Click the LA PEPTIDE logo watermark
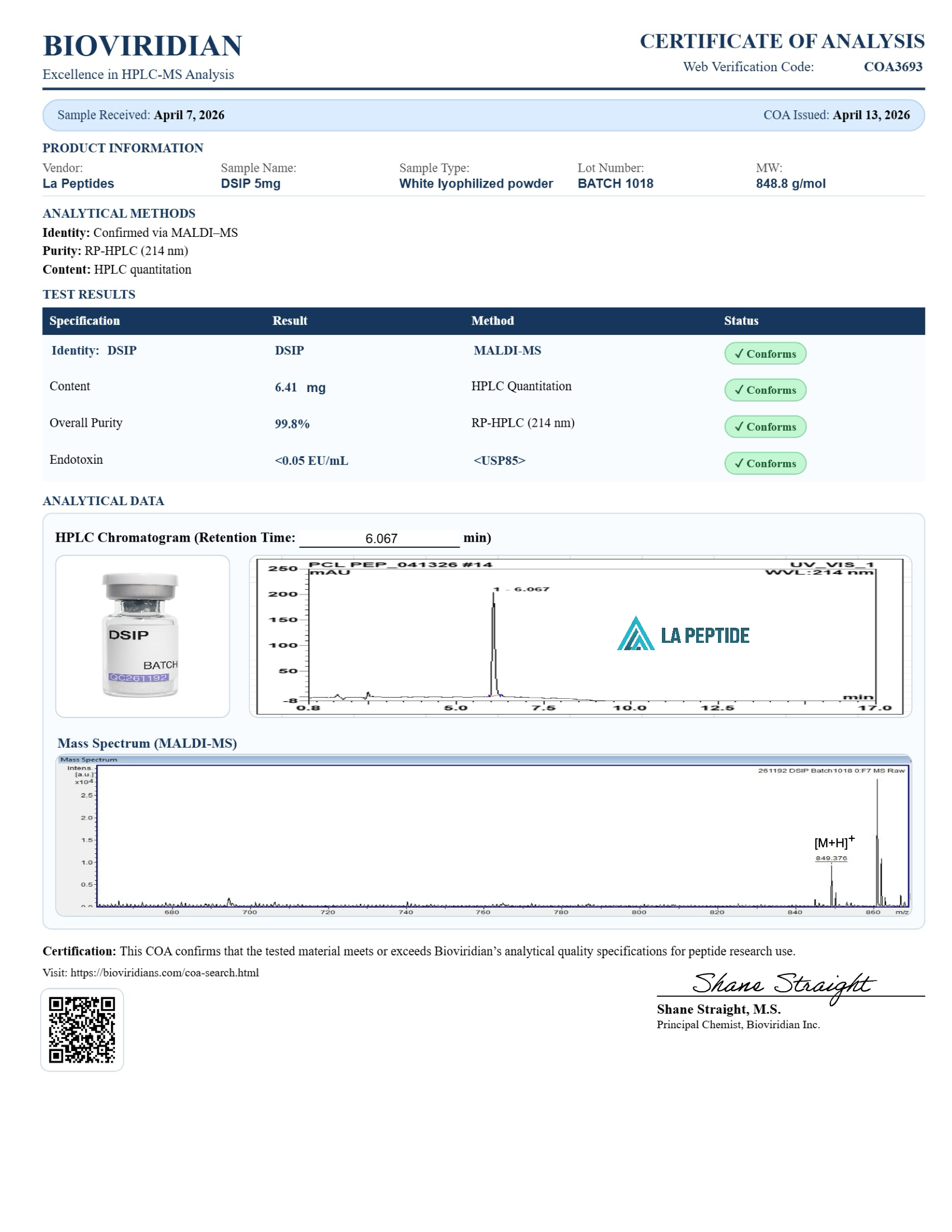952x1232 pixels. click(683, 634)
